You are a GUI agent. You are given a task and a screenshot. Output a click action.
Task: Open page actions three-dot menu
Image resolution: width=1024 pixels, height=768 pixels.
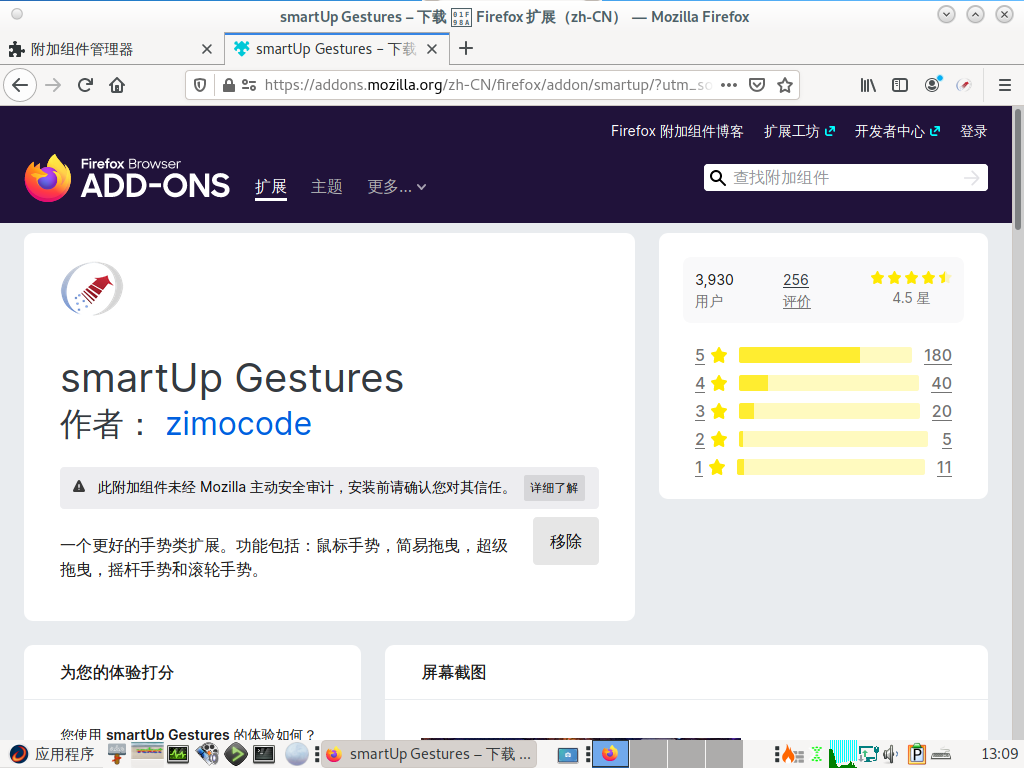[729, 85]
